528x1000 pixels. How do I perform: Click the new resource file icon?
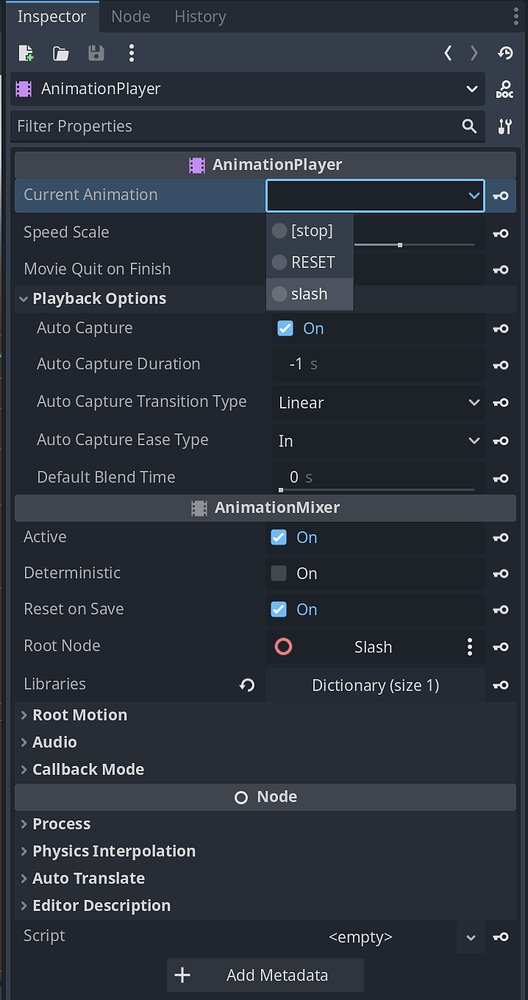click(26, 53)
